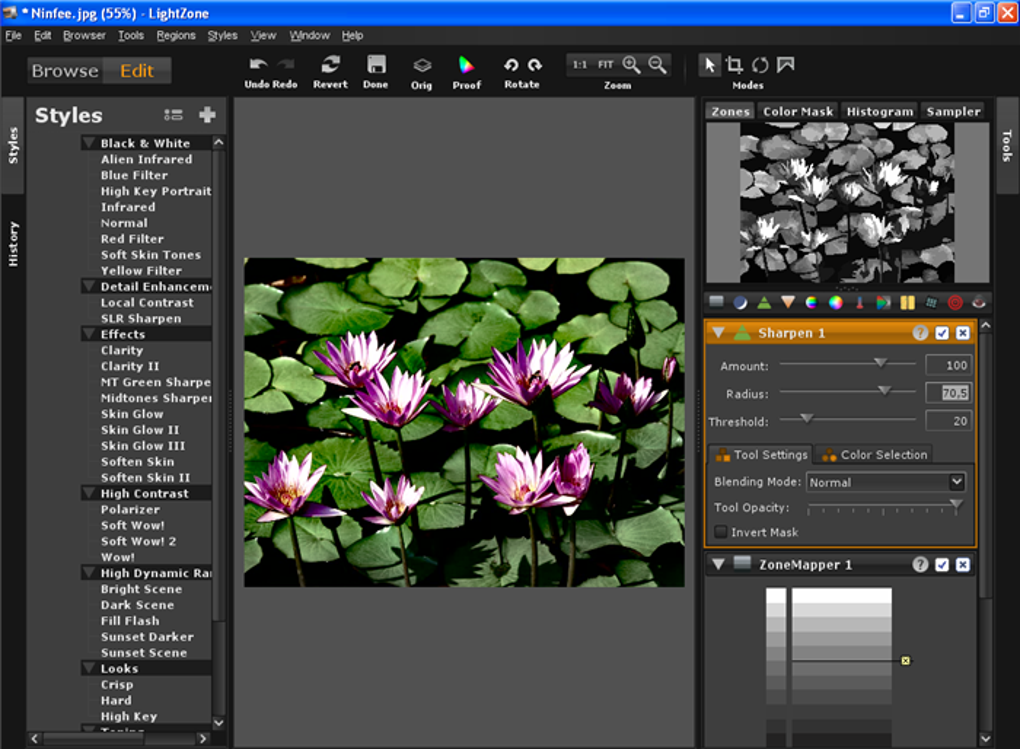Add a new style with plus icon

[207, 115]
